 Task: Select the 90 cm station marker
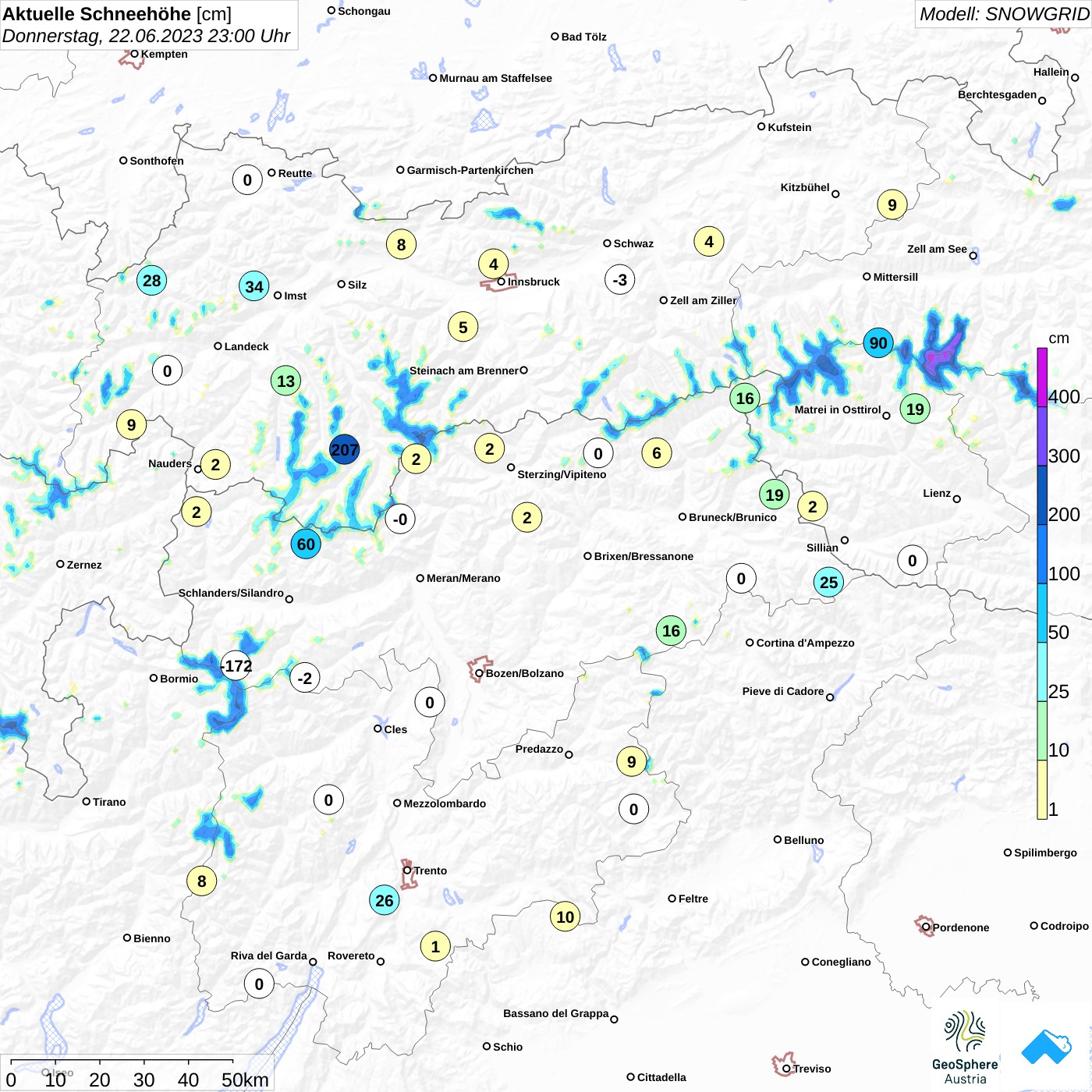click(878, 342)
